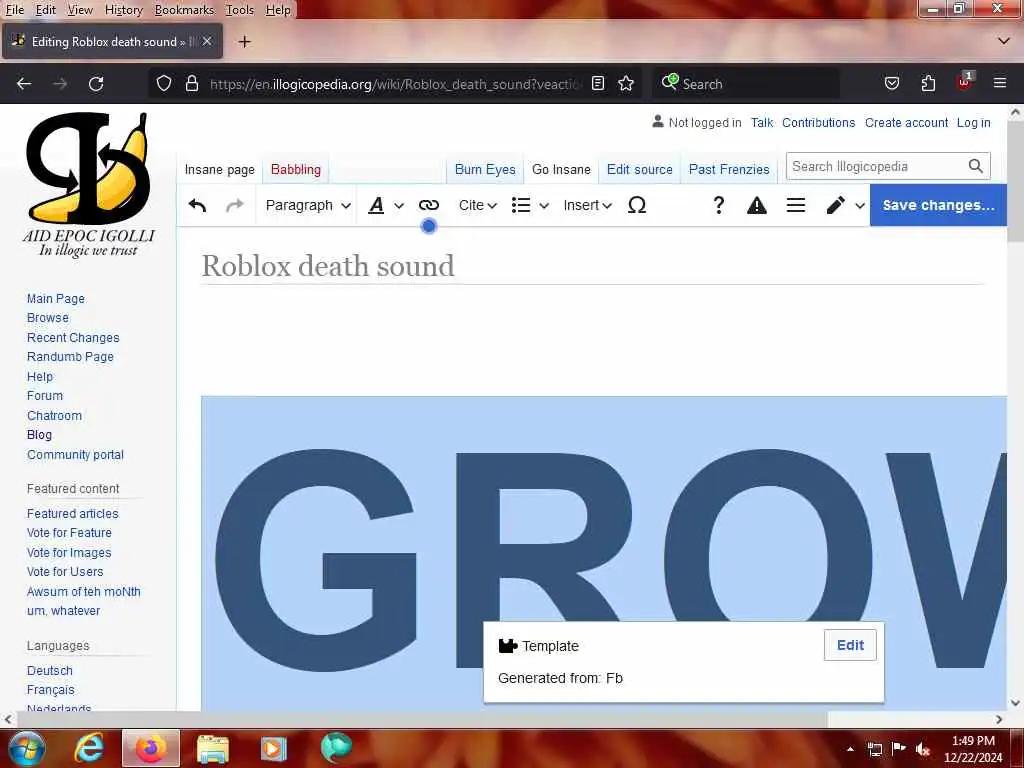Viewport: 1024px width, 768px height.
Task: Open the Tools menu
Action: (x=240, y=10)
